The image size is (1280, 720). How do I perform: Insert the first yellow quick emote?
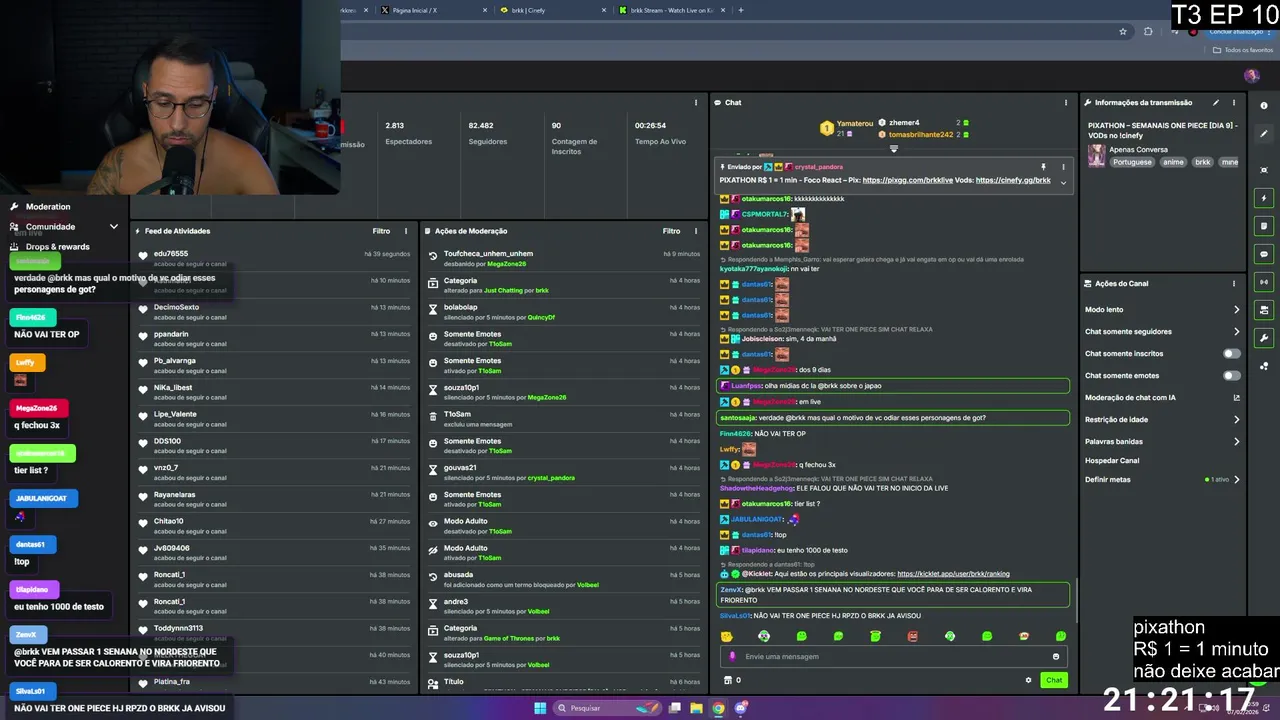(x=727, y=636)
